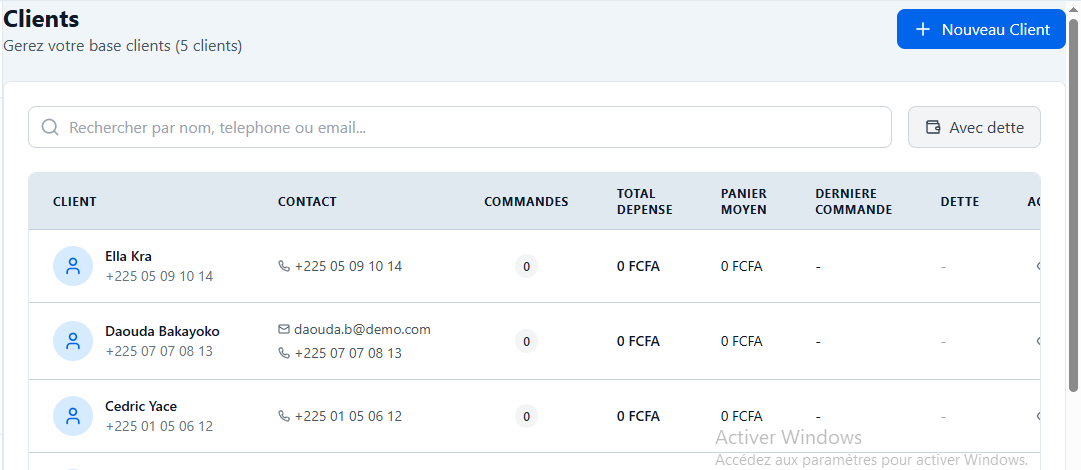Click the email daouda.b@demo.com
This screenshot has height=470, width=1081.
363,329
